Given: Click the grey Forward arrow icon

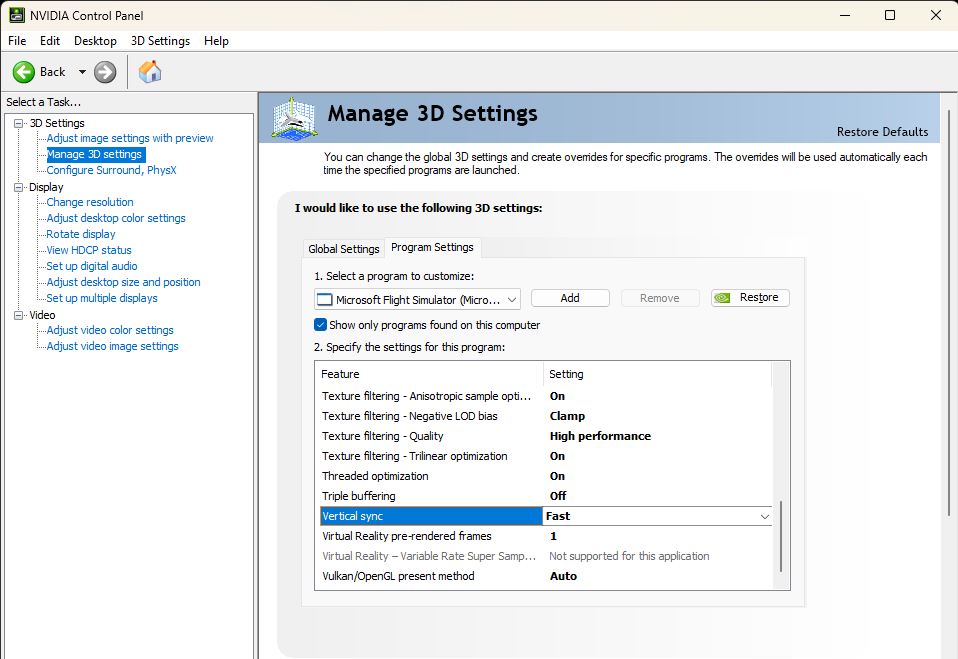Looking at the screenshot, I should pyautogui.click(x=105, y=72).
